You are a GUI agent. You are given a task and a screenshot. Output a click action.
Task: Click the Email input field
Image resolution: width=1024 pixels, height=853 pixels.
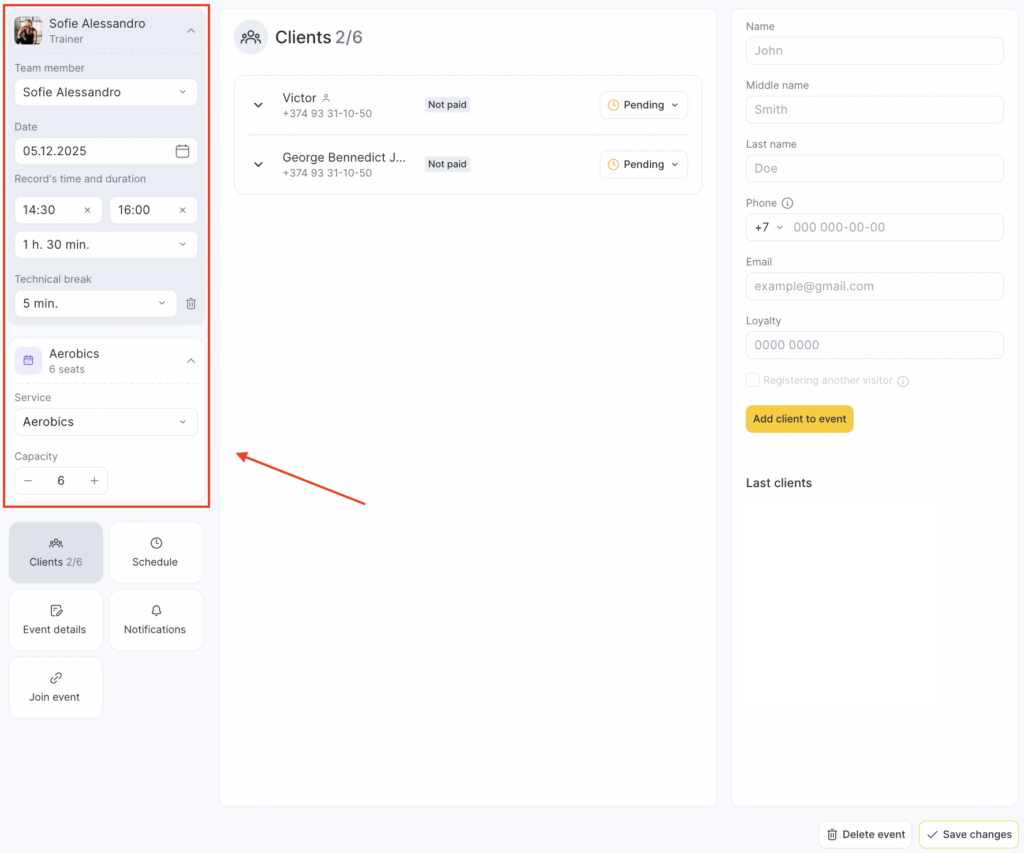(874, 286)
